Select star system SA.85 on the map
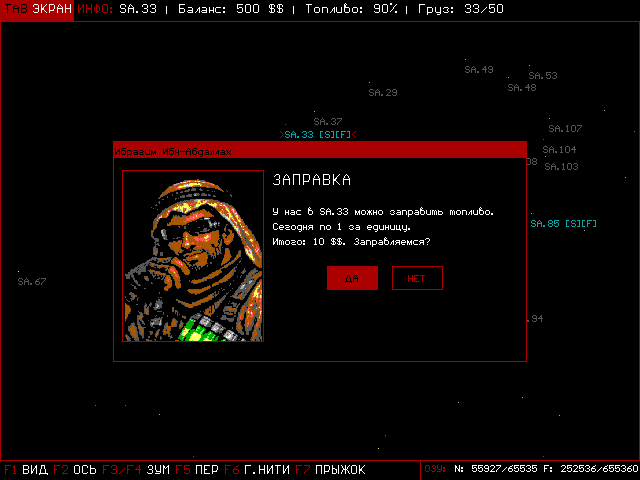 (563, 223)
